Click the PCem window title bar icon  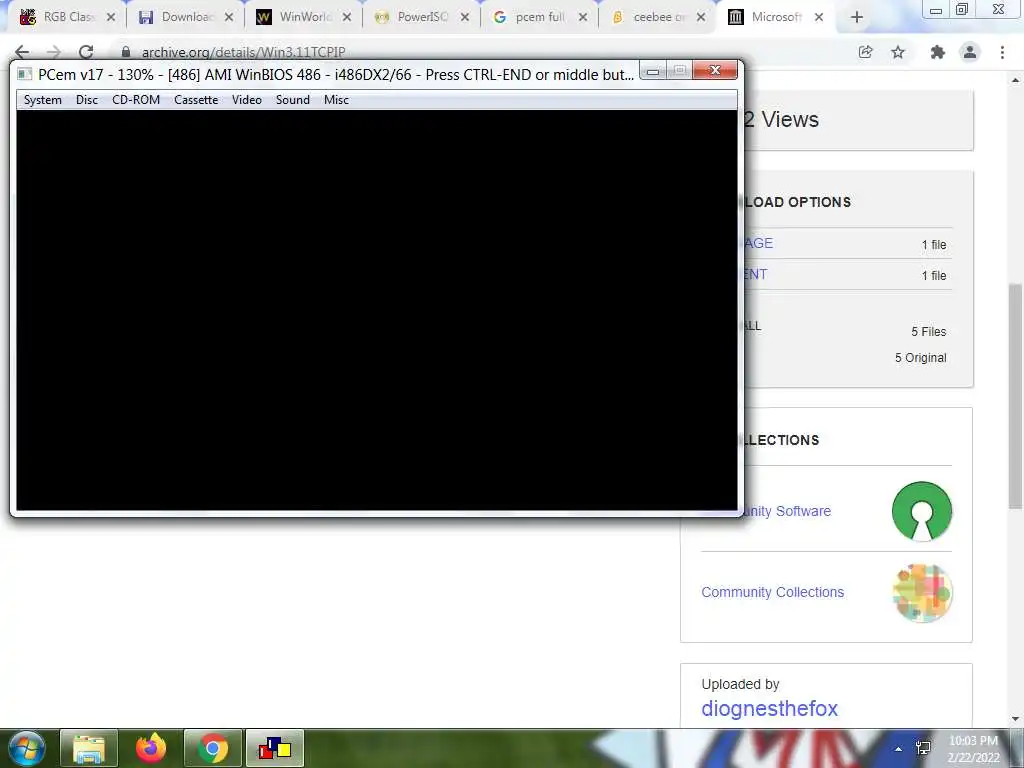point(25,74)
